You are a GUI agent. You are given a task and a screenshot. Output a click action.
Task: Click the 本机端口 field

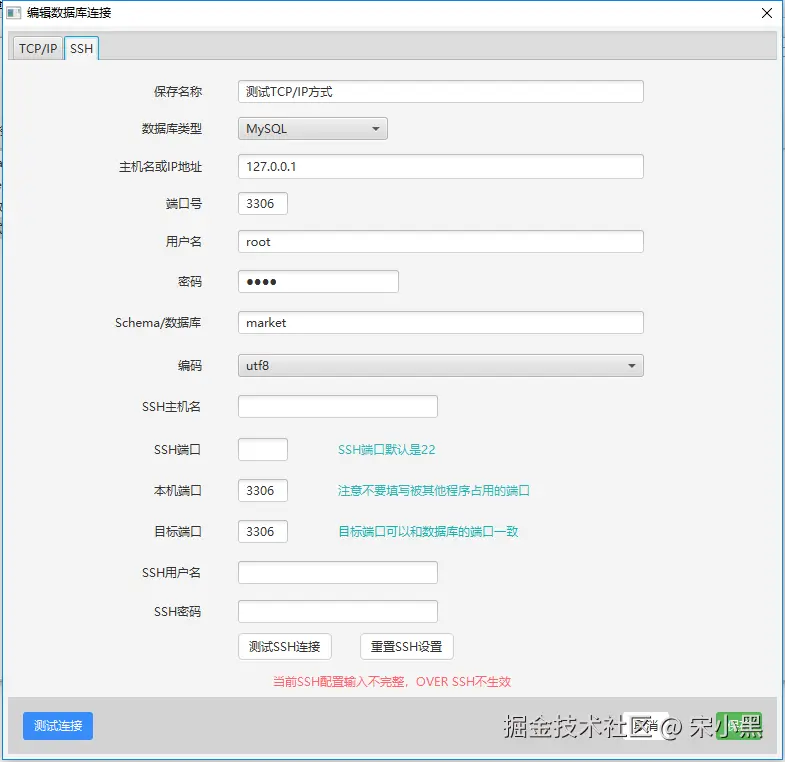[262, 491]
